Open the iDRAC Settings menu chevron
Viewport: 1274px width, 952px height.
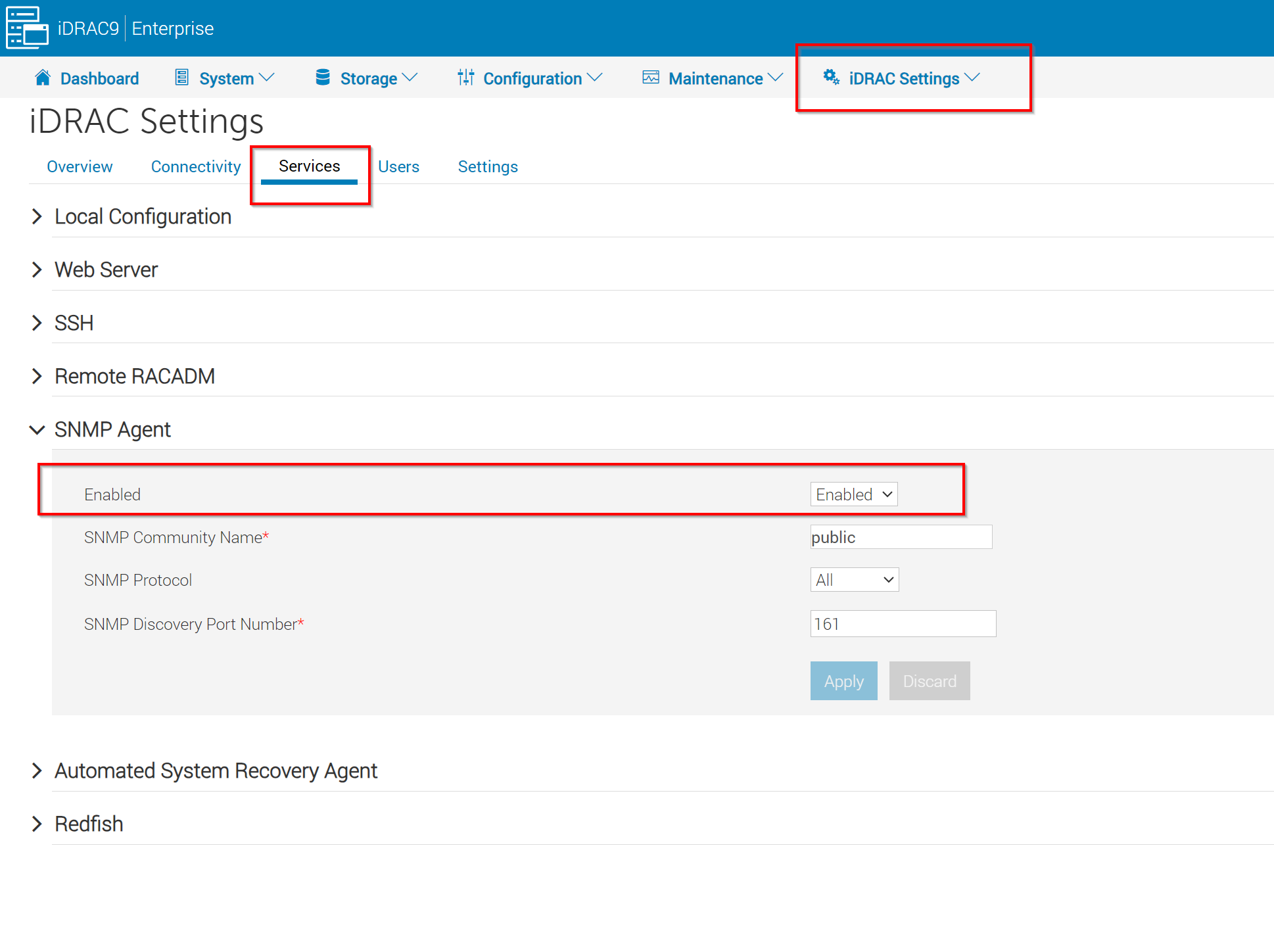(972, 78)
